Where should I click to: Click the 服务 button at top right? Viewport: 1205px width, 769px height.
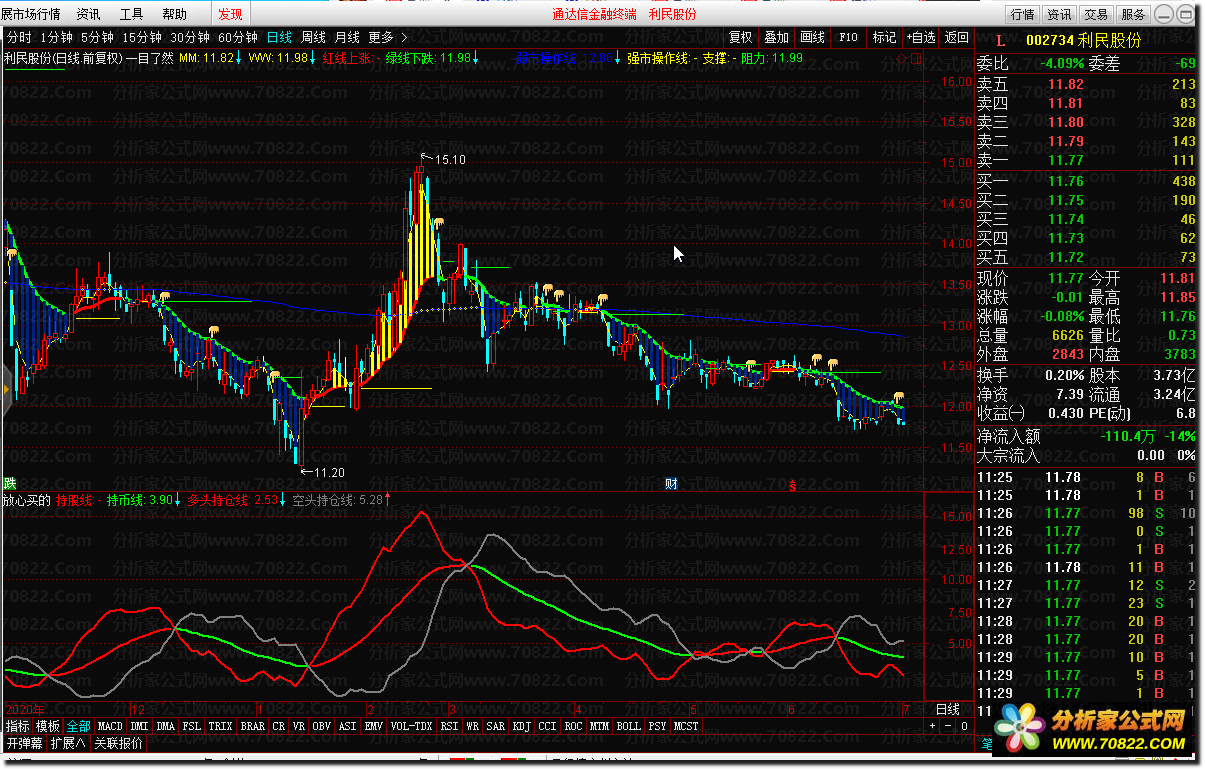1133,14
